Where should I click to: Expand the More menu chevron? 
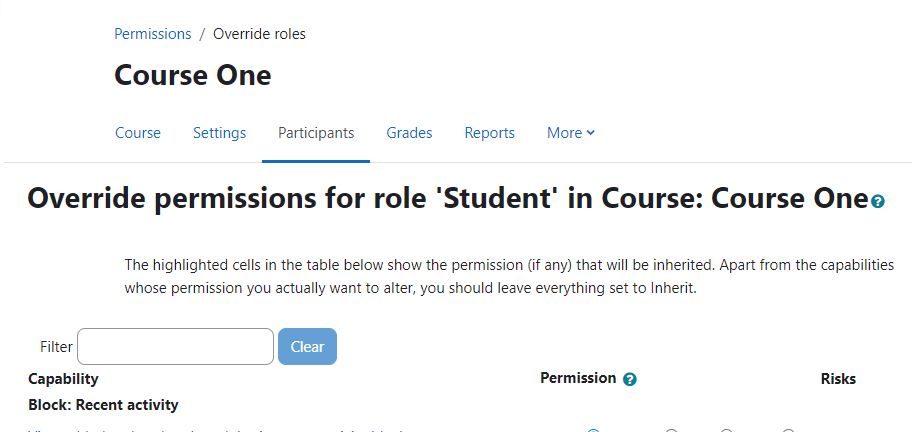pyautogui.click(x=591, y=133)
